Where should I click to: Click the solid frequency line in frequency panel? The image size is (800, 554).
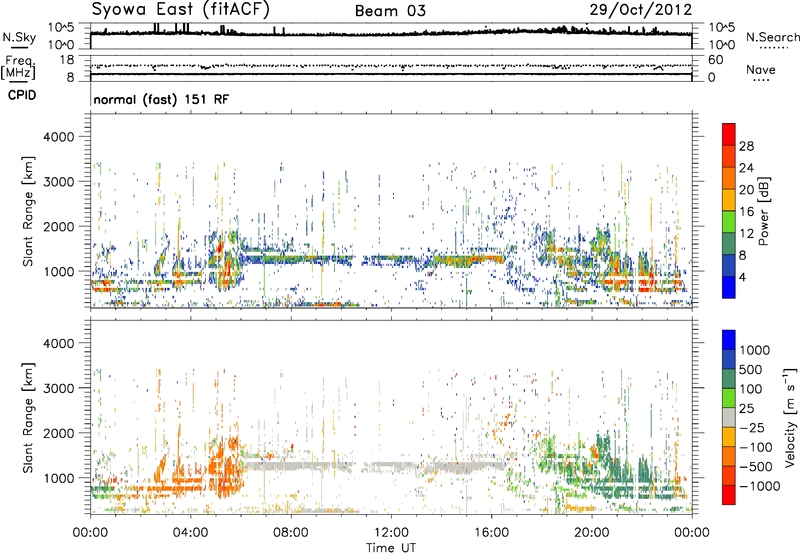pos(391,74)
